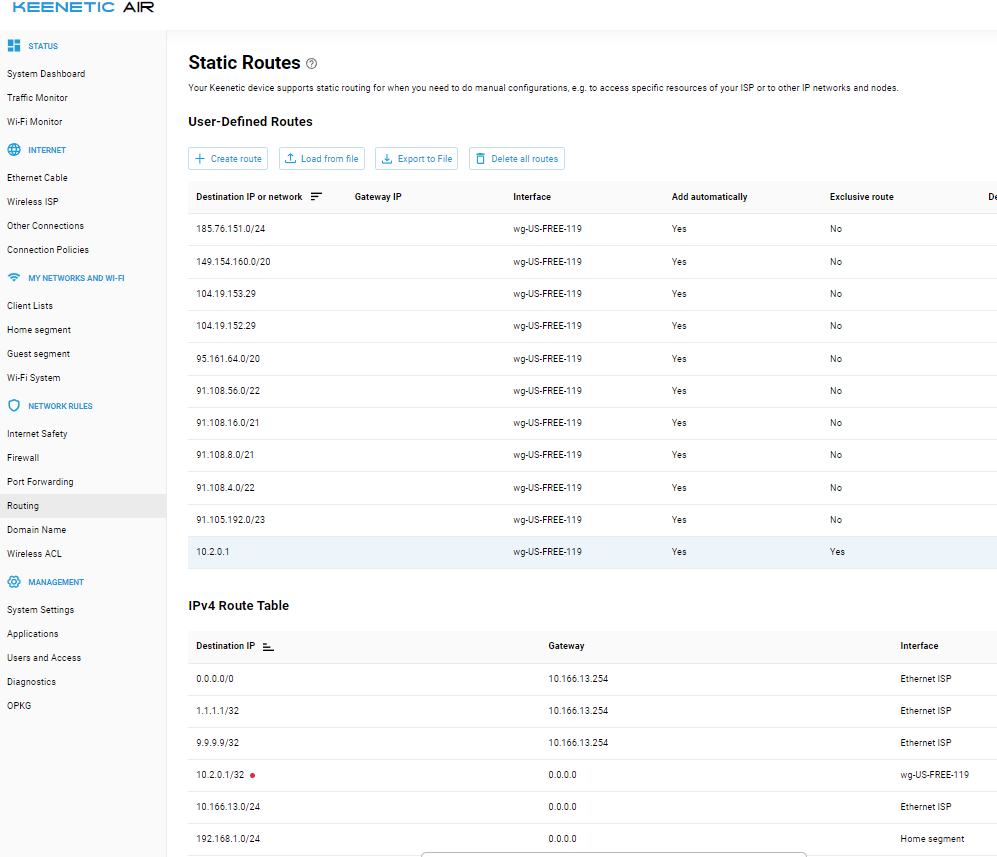The width and height of the screenshot is (997, 857).
Task: Click the red dot next to 10.2.0.1/32
Action: [253, 775]
